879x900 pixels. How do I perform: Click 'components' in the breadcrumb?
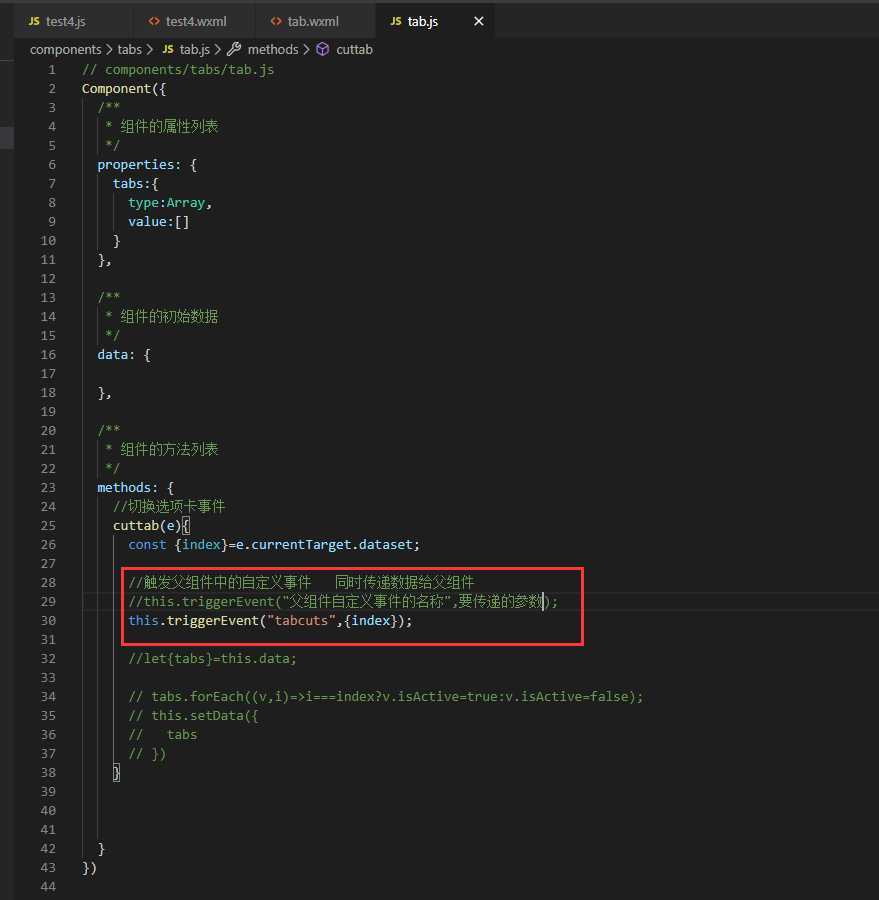tap(65, 50)
